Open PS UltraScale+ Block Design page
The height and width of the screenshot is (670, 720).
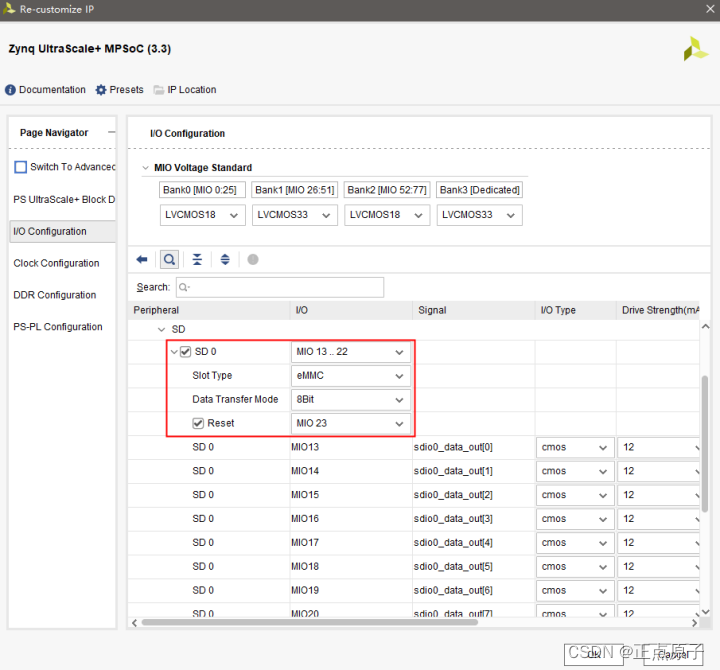[x=64, y=199]
